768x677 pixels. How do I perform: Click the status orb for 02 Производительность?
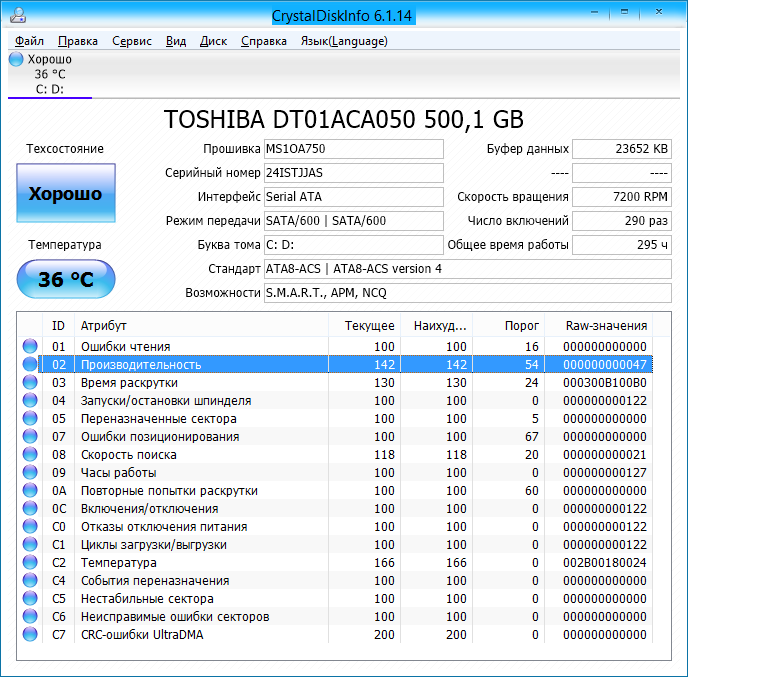pos(30,364)
